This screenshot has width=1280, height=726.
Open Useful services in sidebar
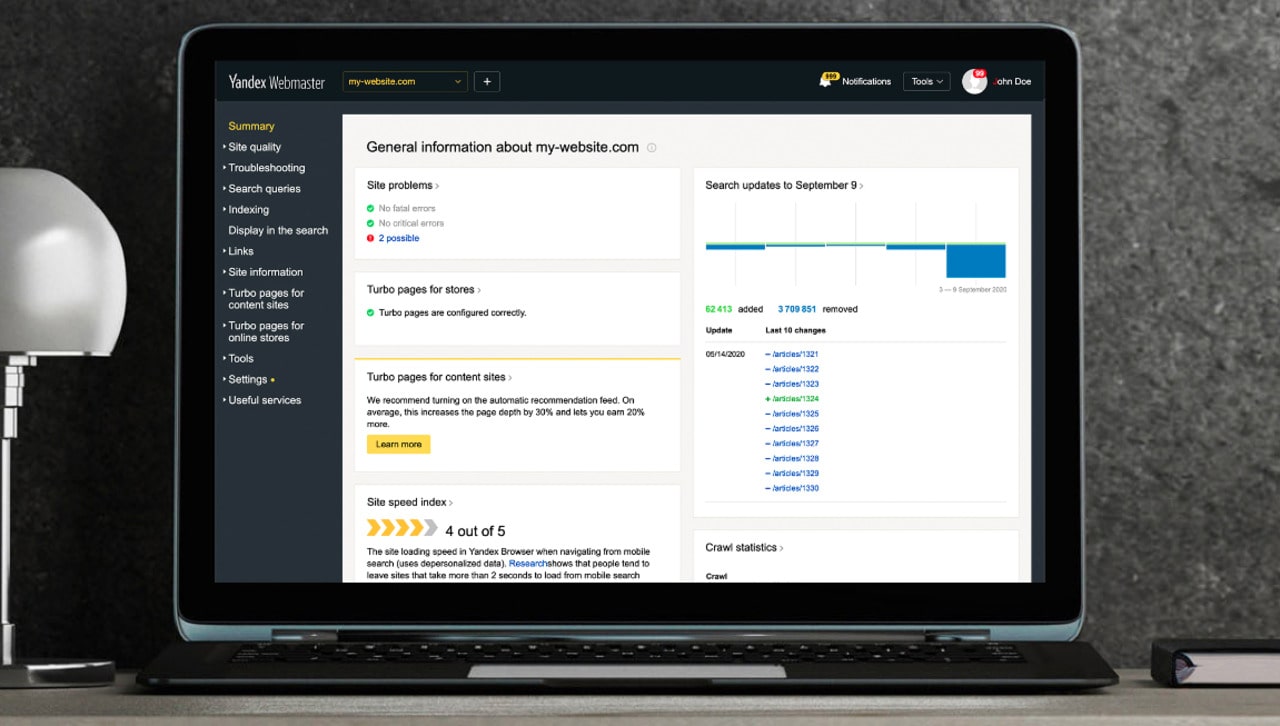click(264, 400)
